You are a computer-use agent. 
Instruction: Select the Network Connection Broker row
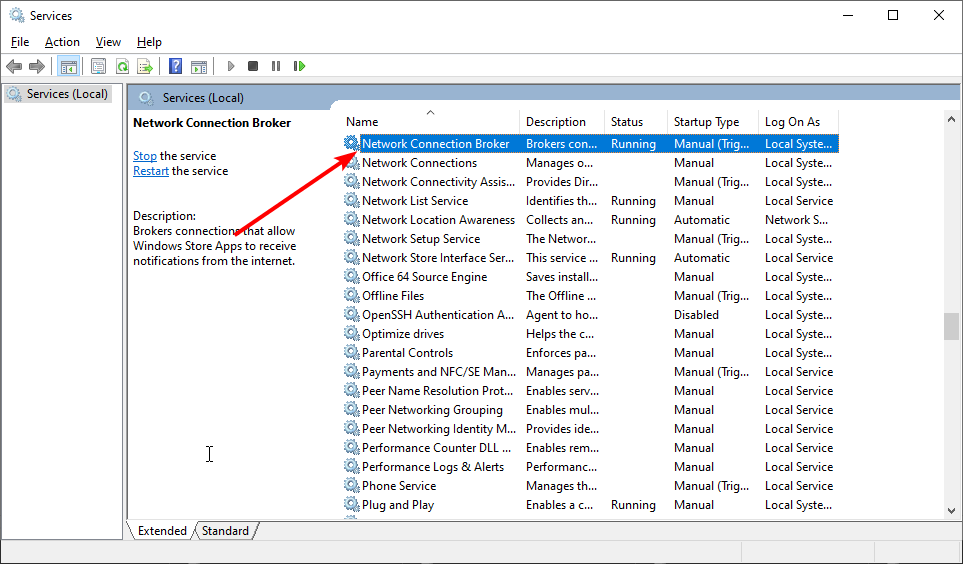pos(591,143)
